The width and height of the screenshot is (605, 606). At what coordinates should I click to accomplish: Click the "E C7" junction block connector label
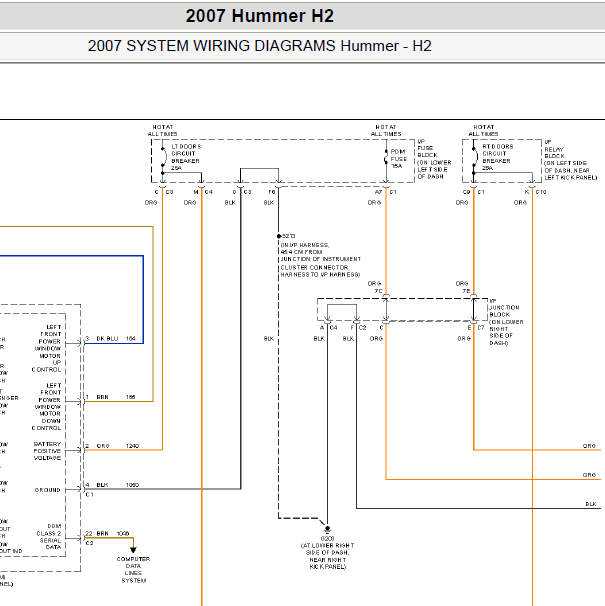(476, 328)
